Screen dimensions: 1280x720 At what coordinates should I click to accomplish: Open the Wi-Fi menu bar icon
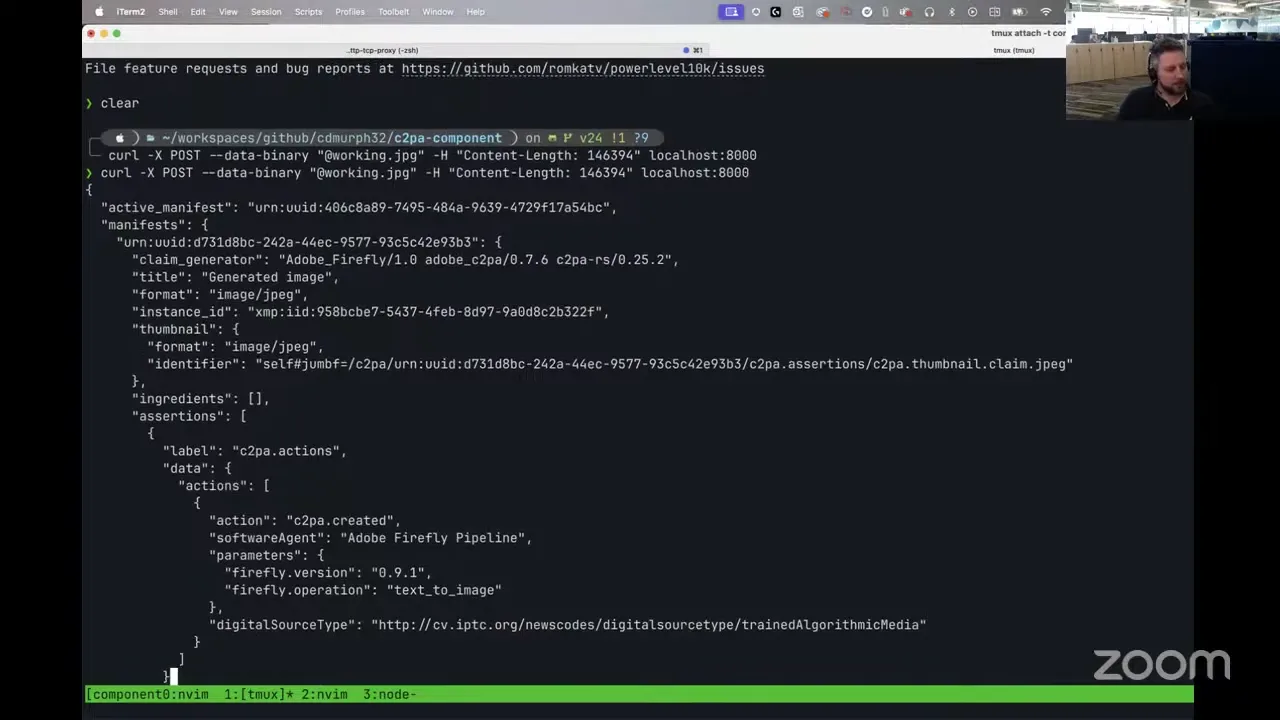click(1046, 12)
